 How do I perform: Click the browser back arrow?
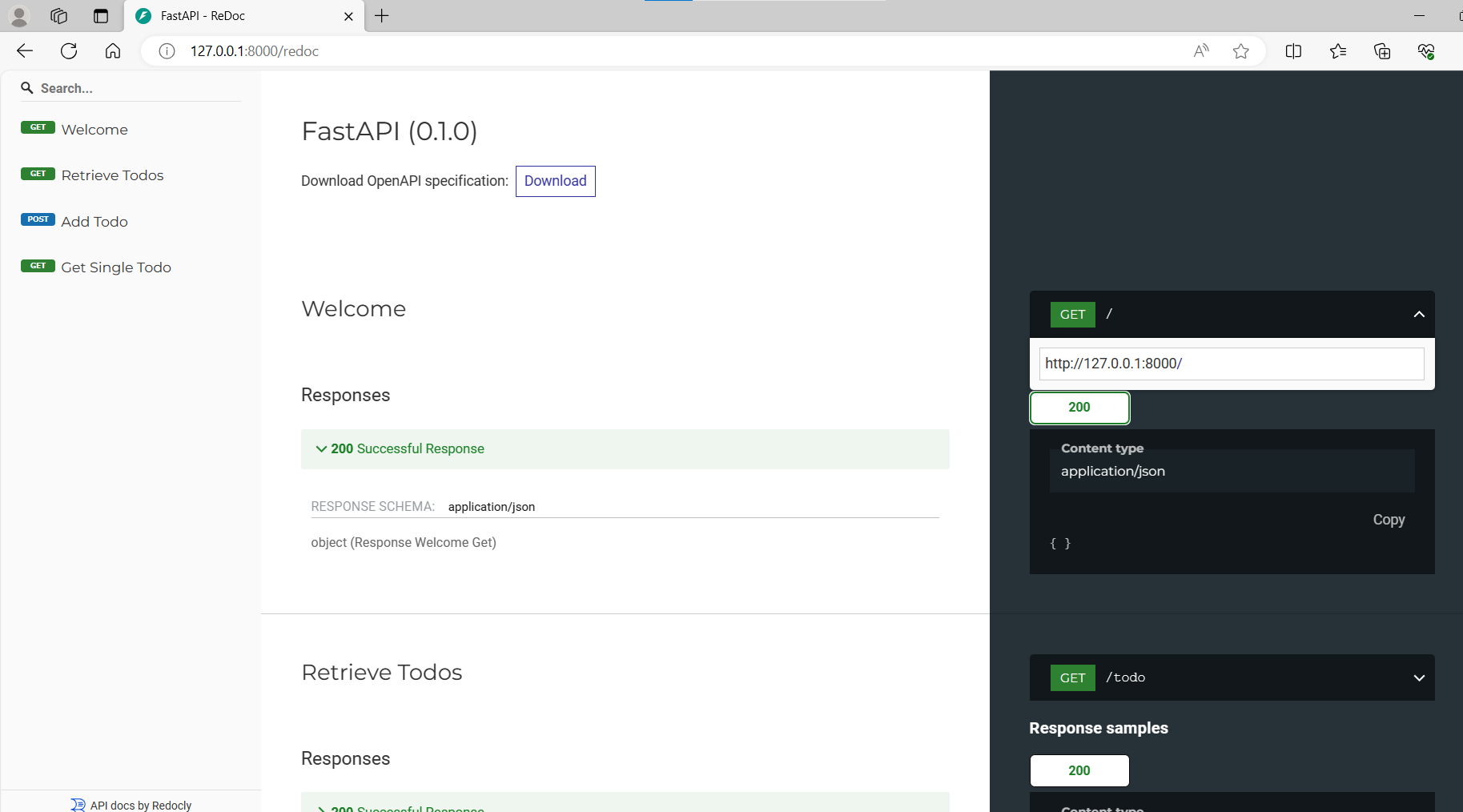[25, 51]
